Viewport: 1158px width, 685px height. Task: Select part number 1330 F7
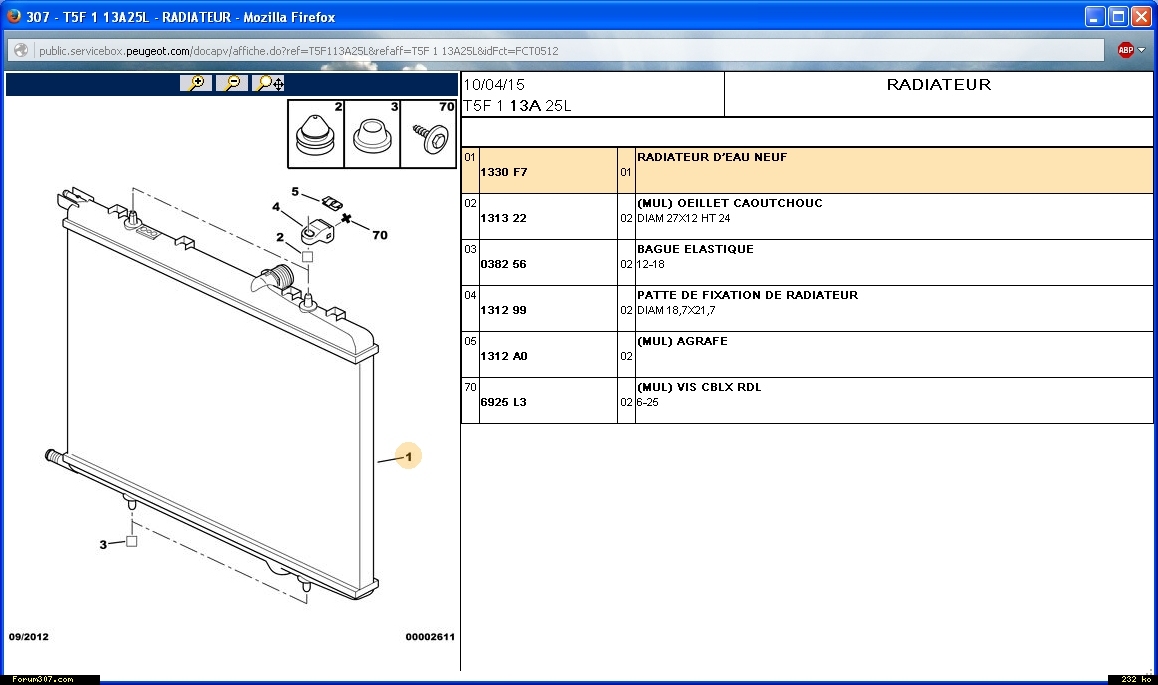[504, 172]
